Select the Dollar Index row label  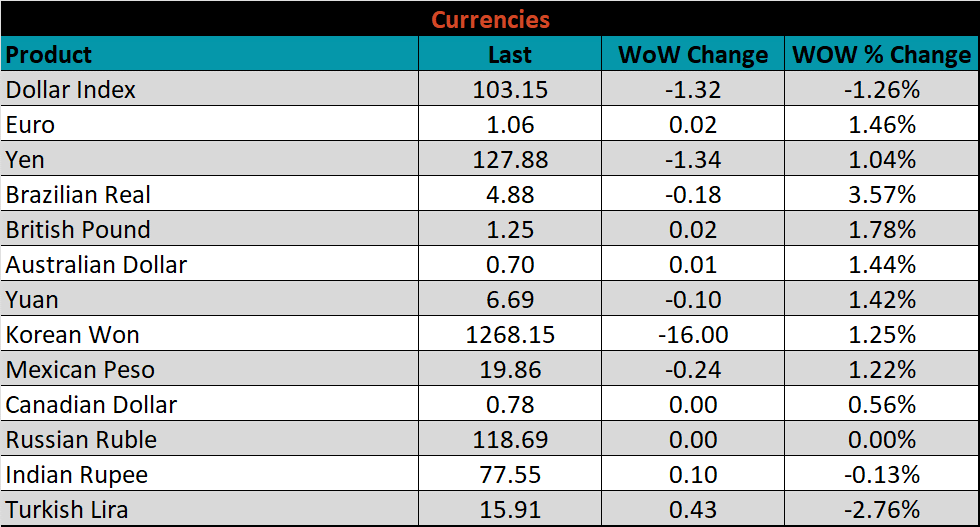(x=71, y=89)
